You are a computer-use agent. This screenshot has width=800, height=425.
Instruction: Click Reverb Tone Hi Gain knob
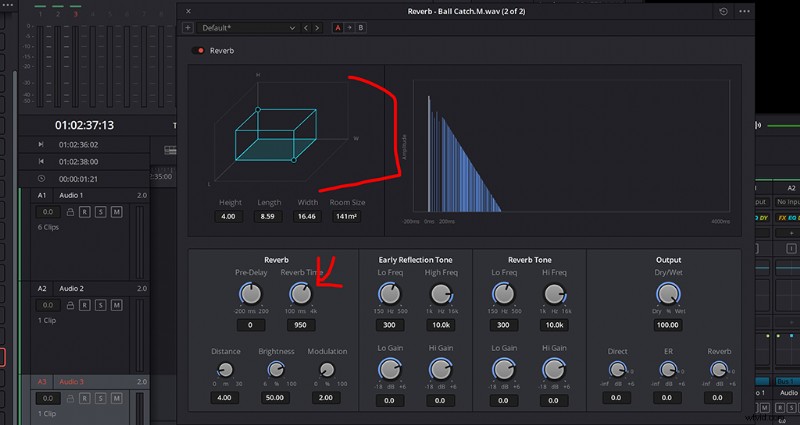click(554, 369)
